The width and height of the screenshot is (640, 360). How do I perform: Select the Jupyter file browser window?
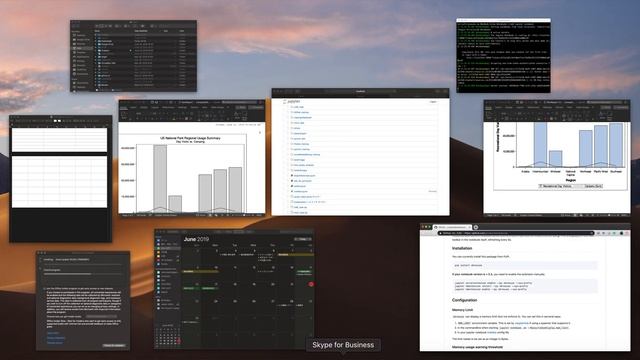coord(360,152)
